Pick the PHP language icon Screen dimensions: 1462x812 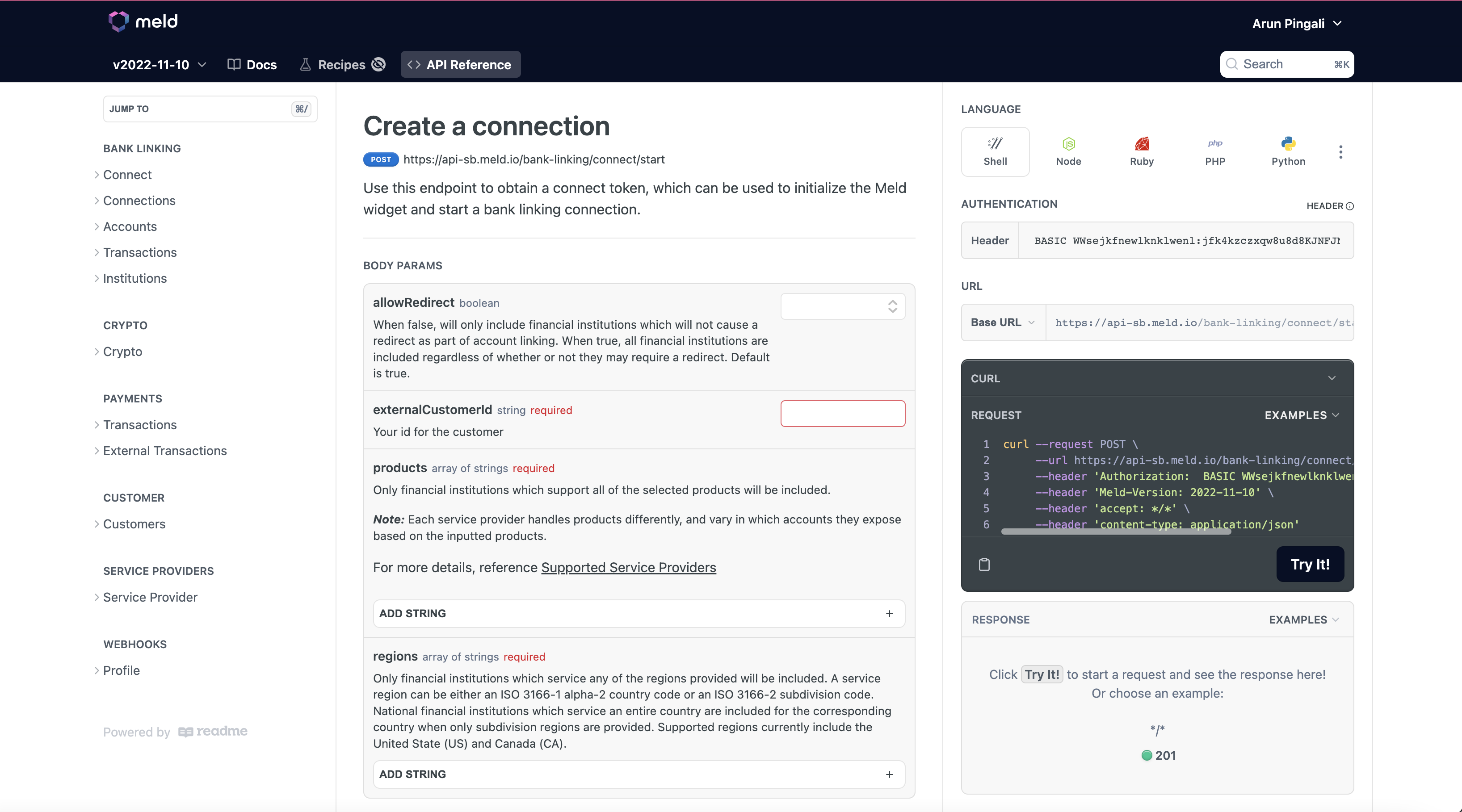tap(1214, 151)
